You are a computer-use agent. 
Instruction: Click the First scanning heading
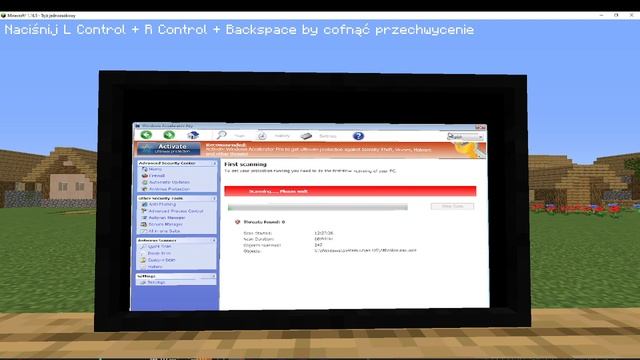point(245,164)
